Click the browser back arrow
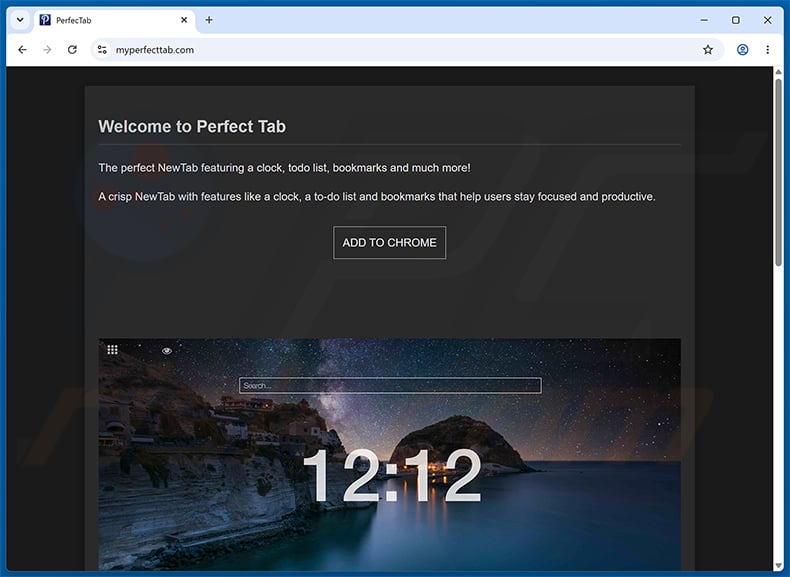 [x=22, y=49]
